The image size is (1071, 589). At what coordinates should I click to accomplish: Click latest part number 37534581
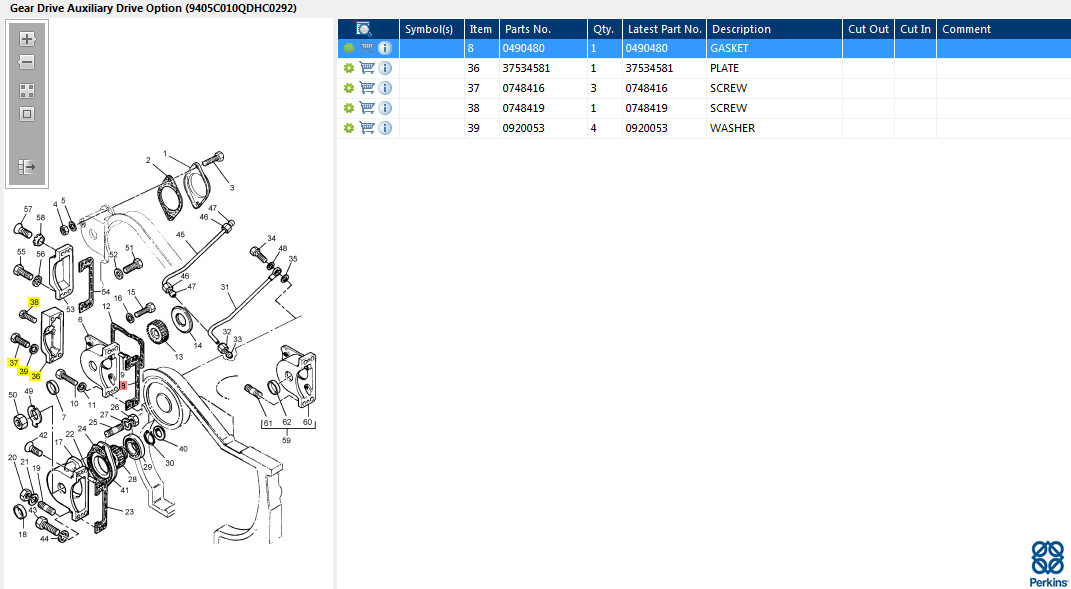(x=649, y=68)
